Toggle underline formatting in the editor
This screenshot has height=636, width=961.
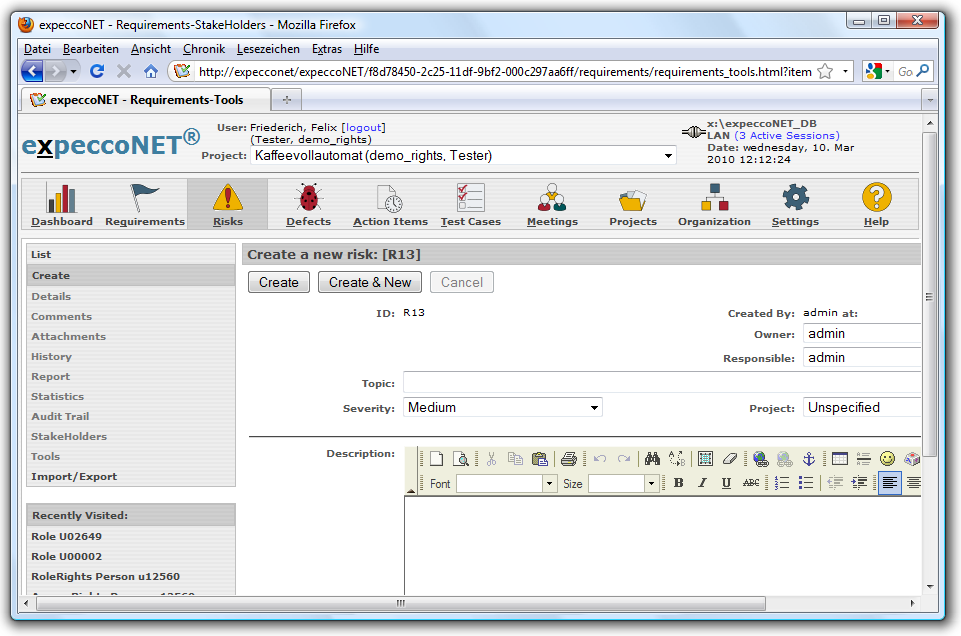[x=726, y=483]
